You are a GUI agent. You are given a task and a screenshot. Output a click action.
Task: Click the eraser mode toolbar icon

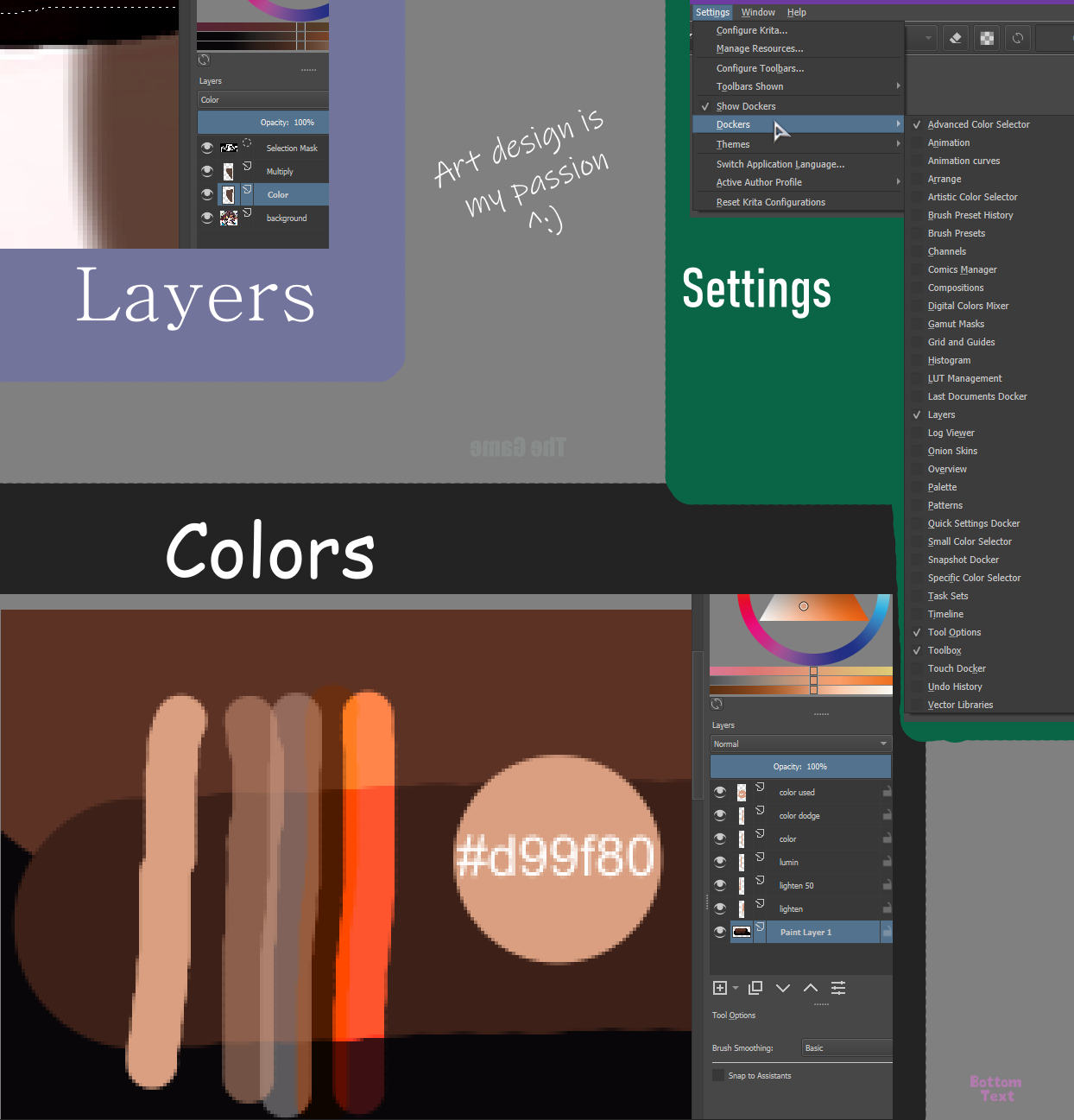click(x=956, y=38)
